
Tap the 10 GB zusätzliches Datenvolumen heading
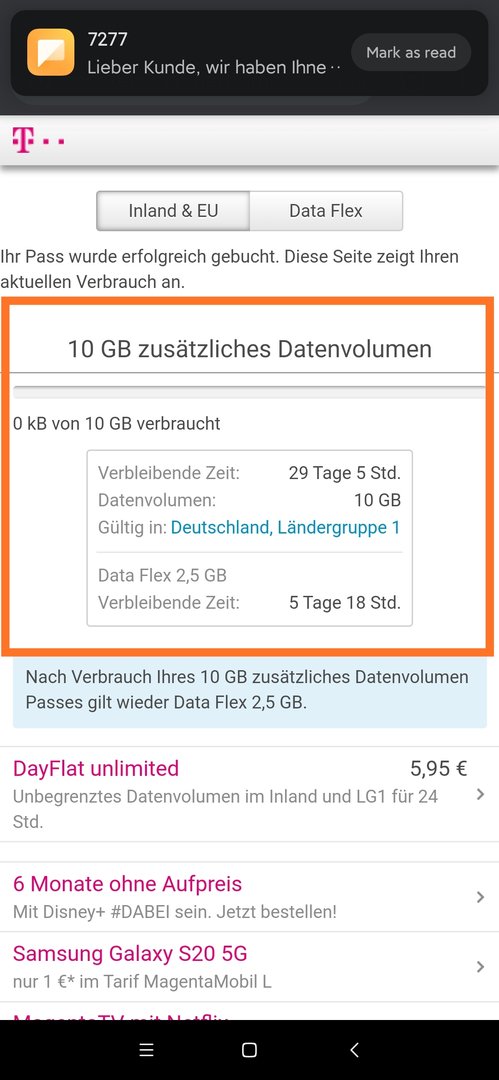click(x=250, y=349)
